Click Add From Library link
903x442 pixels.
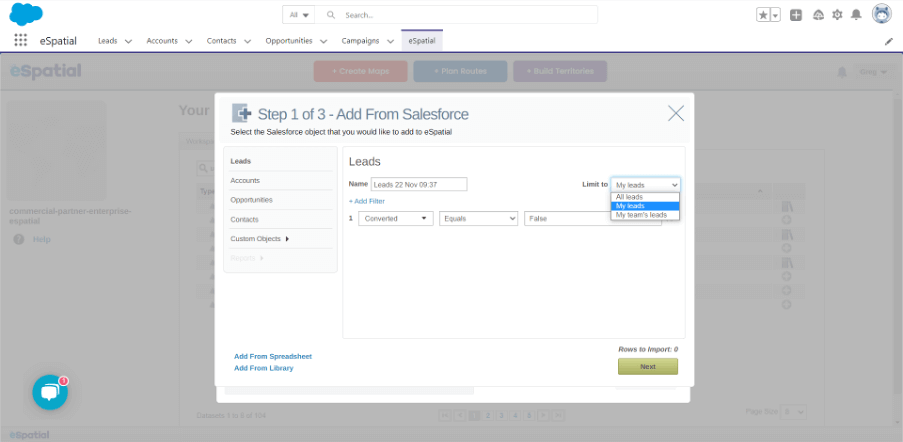(x=264, y=368)
